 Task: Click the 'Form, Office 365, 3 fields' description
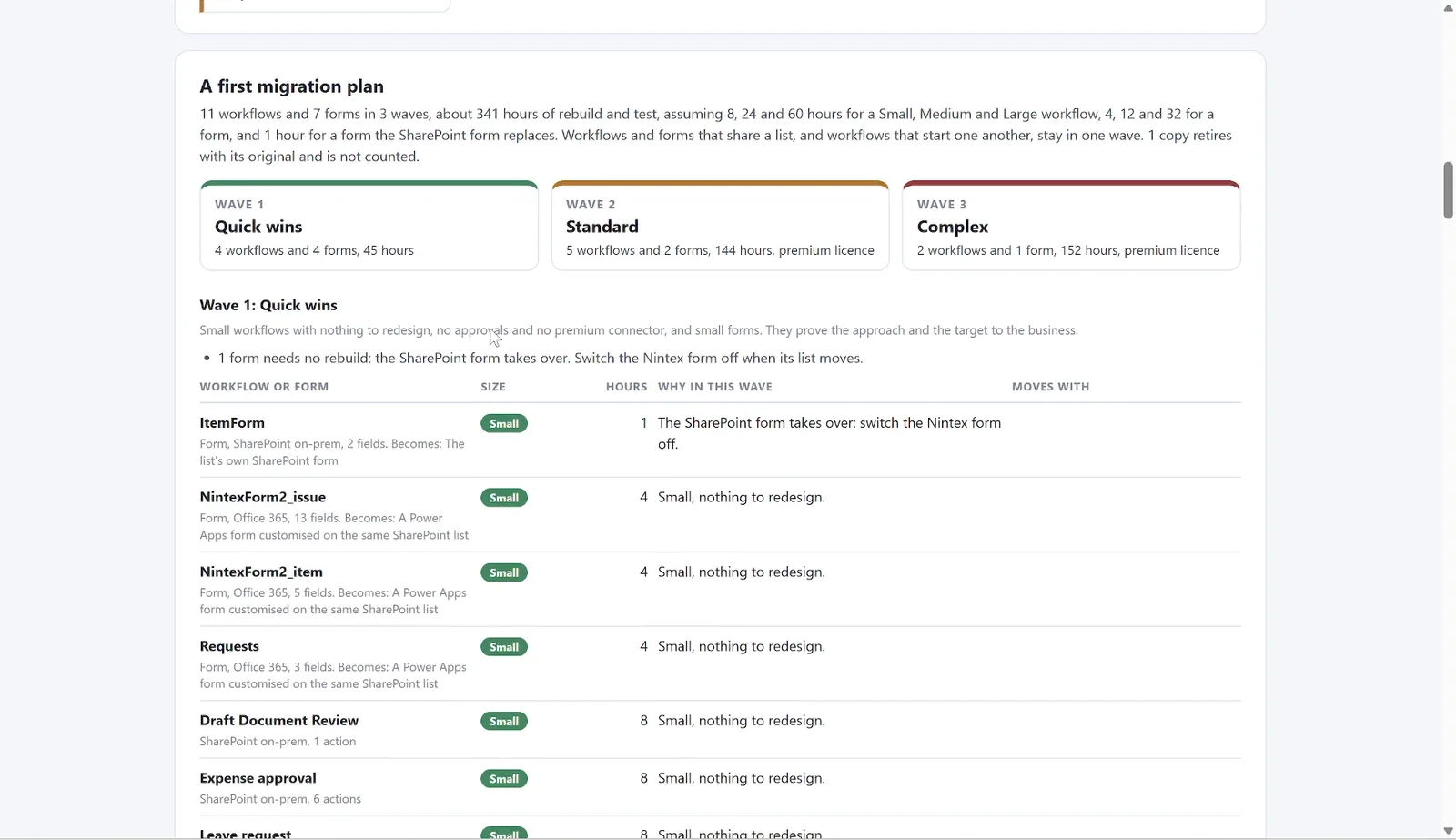tap(333, 675)
